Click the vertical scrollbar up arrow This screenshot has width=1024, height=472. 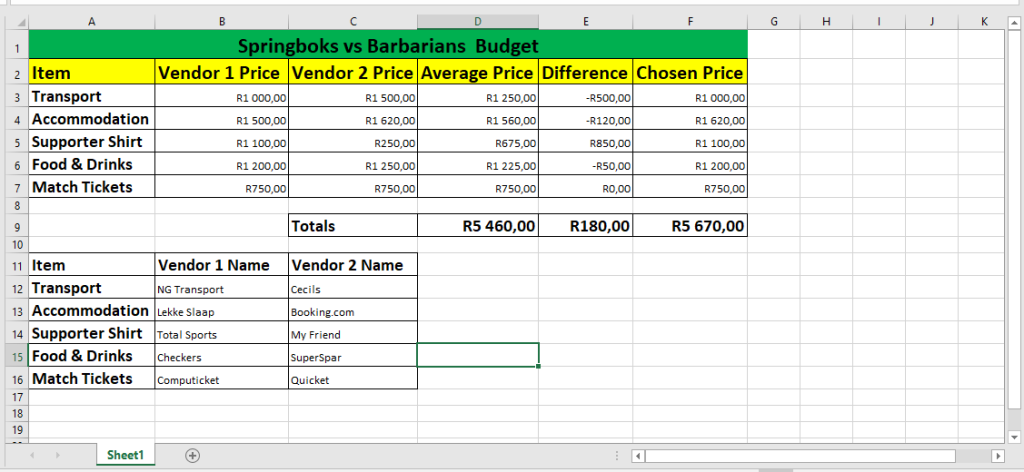tap(1014, 21)
